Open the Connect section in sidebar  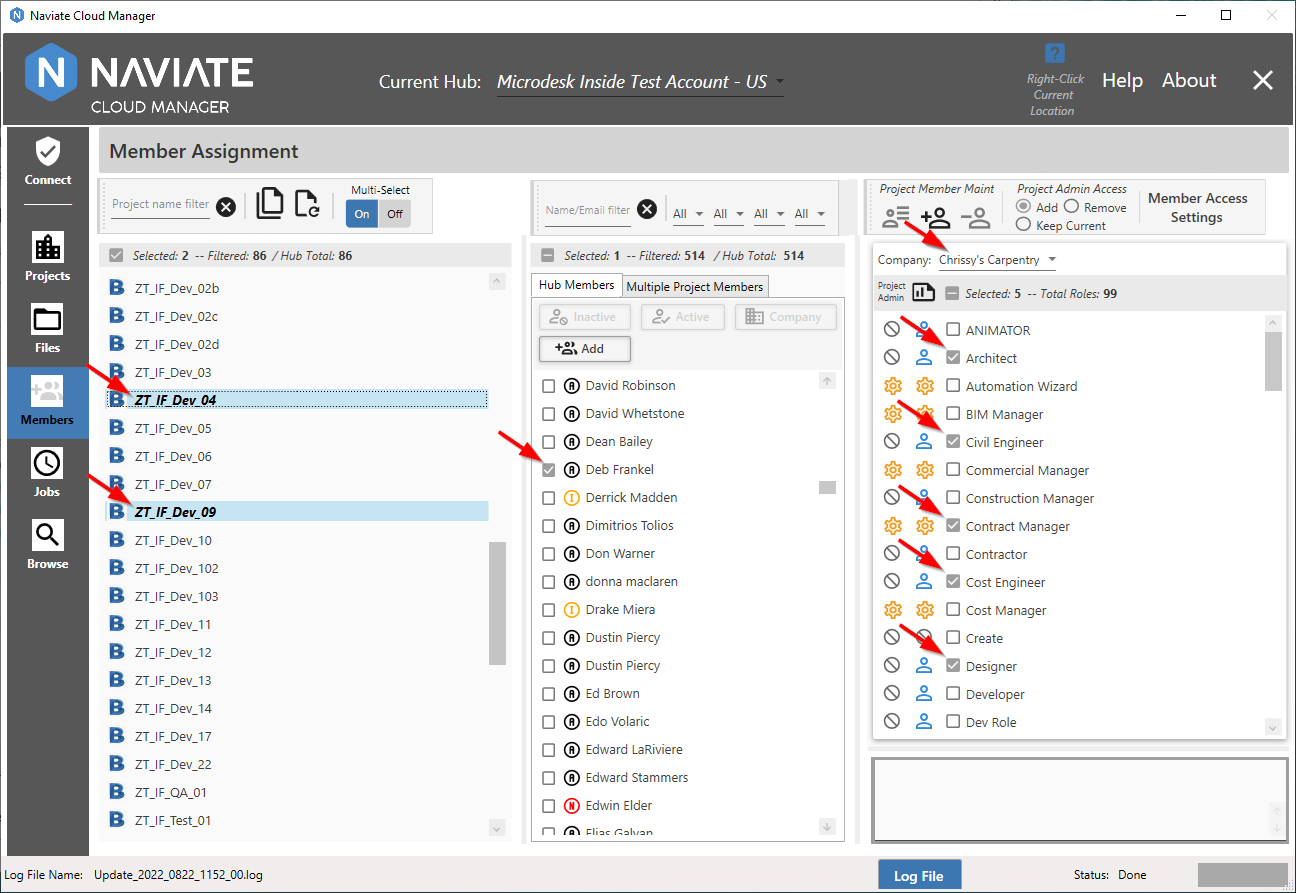[48, 162]
